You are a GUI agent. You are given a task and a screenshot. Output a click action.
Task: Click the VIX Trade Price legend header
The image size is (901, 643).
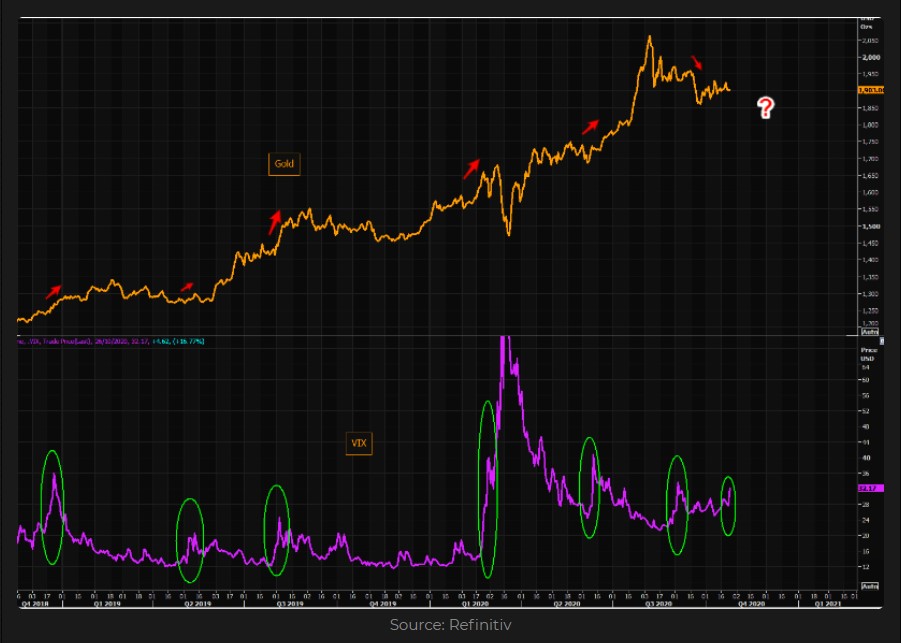click(111, 341)
